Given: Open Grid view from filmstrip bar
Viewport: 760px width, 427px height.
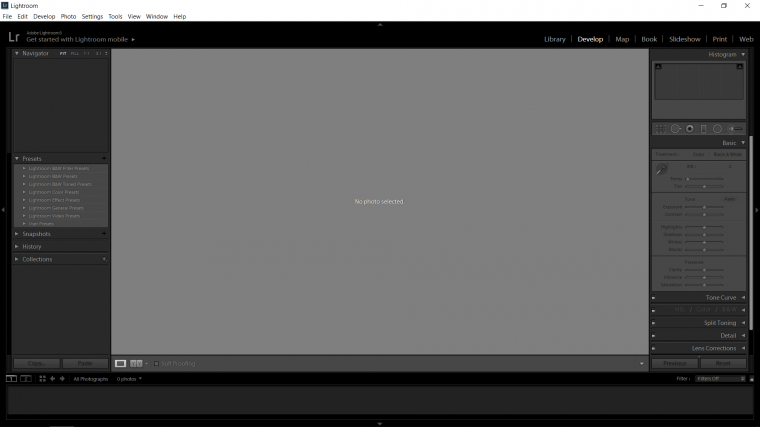Looking at the screenshot, I should coord(43,379).
